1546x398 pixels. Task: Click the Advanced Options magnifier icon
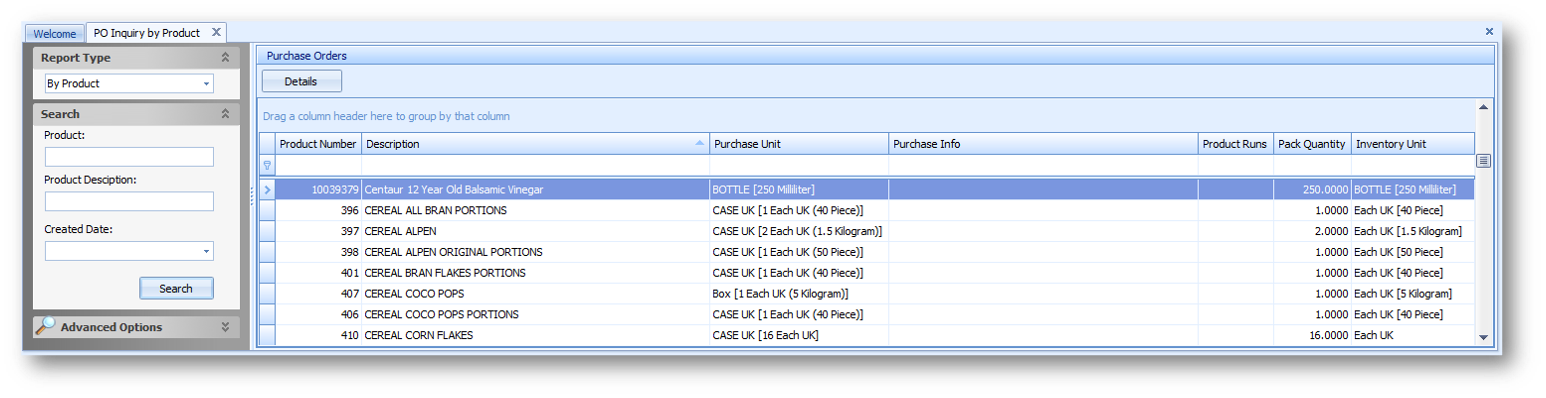tap(45, 326)
